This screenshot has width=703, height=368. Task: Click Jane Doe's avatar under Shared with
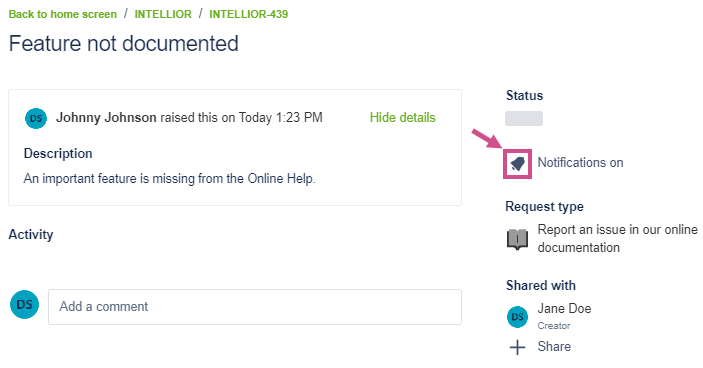pos(517,317)
